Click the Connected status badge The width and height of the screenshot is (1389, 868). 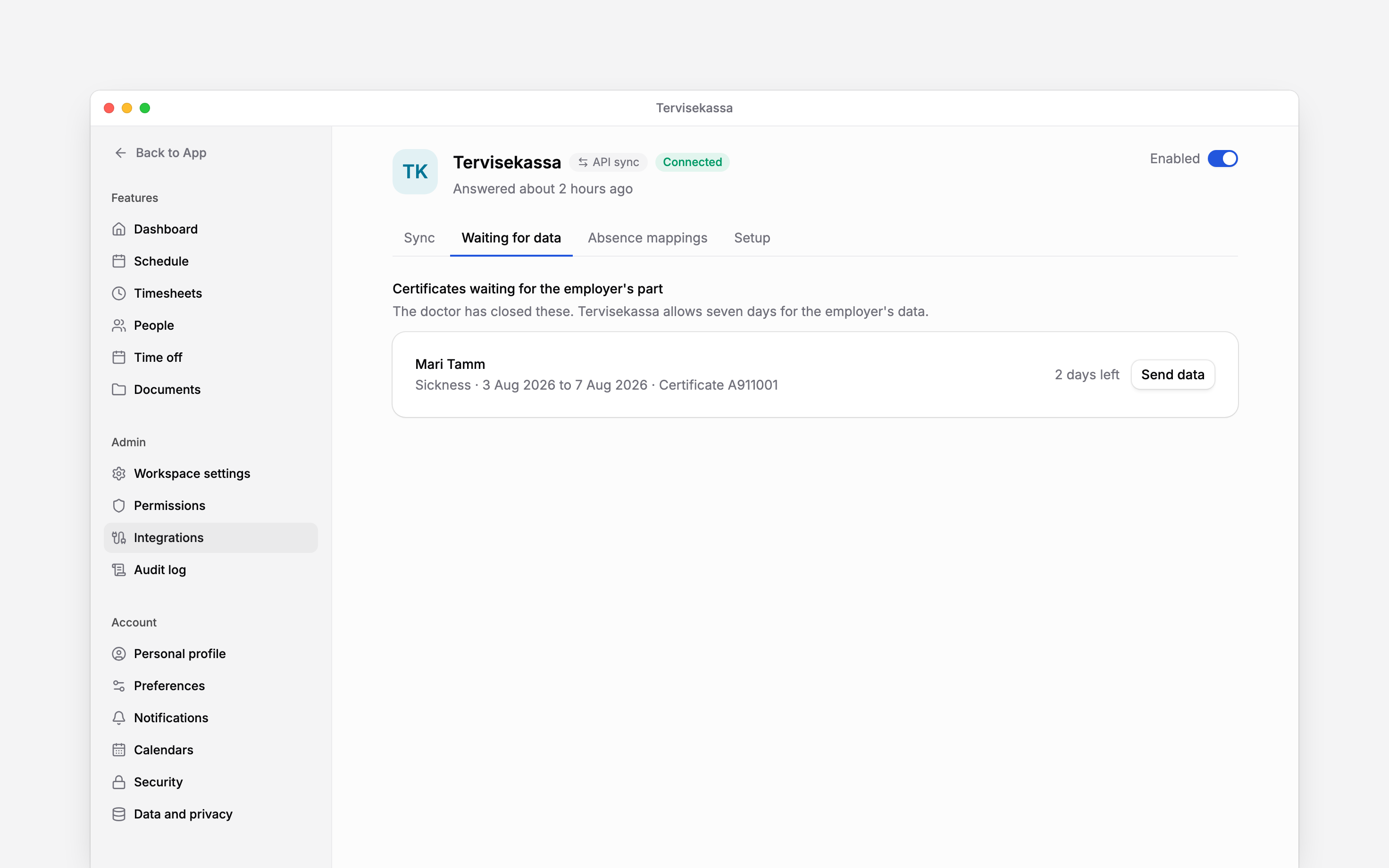click(x=692, y=162)
